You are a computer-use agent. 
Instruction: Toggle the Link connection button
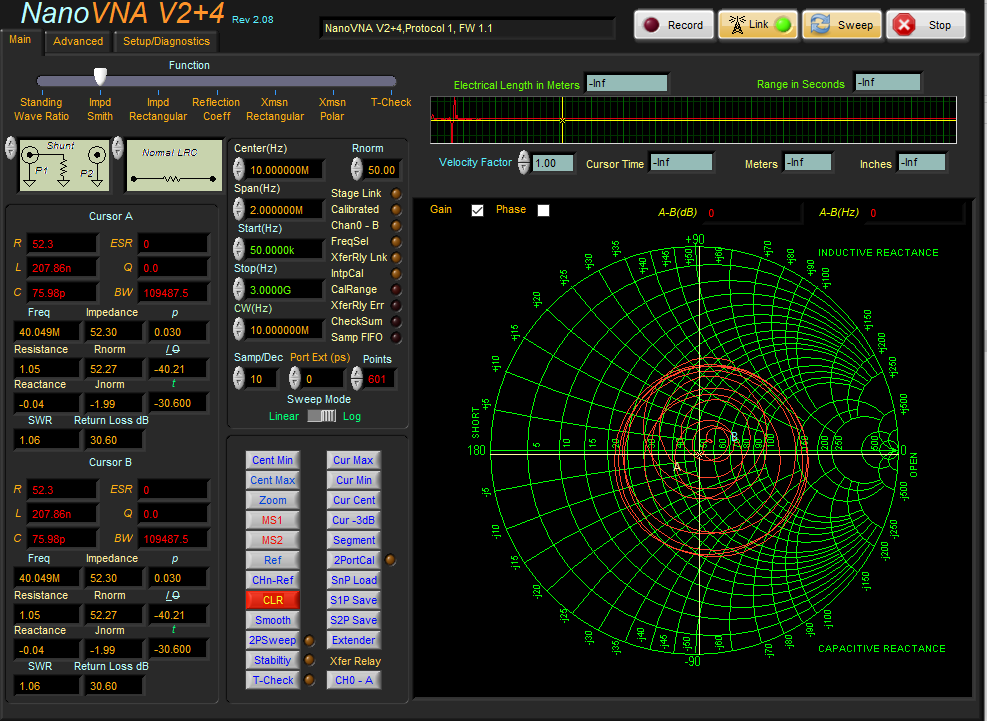pyautogui.click(x=758, y=25)
